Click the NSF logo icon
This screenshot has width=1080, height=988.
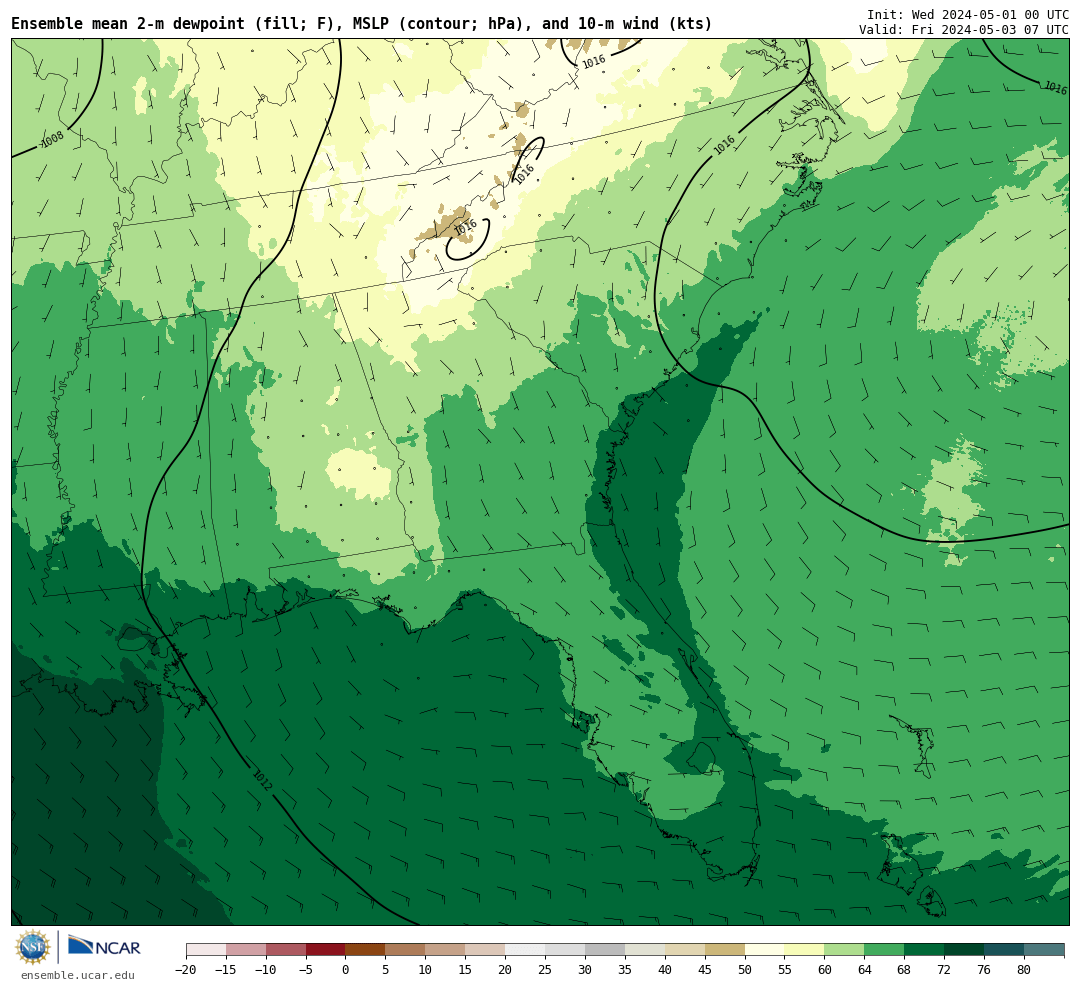point(33,947)
